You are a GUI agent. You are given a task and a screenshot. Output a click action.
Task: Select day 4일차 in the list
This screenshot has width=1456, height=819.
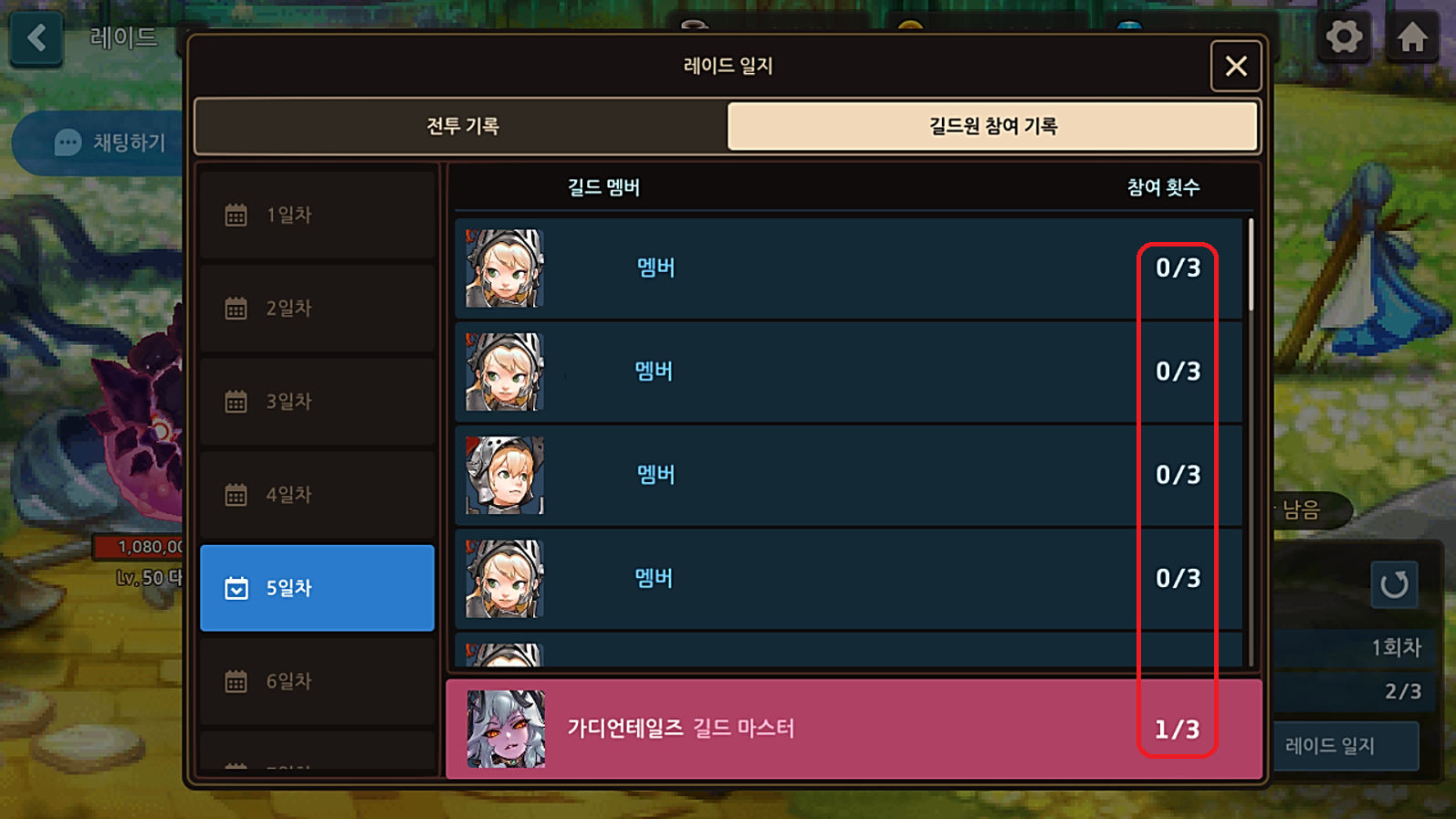click(317, 495)
